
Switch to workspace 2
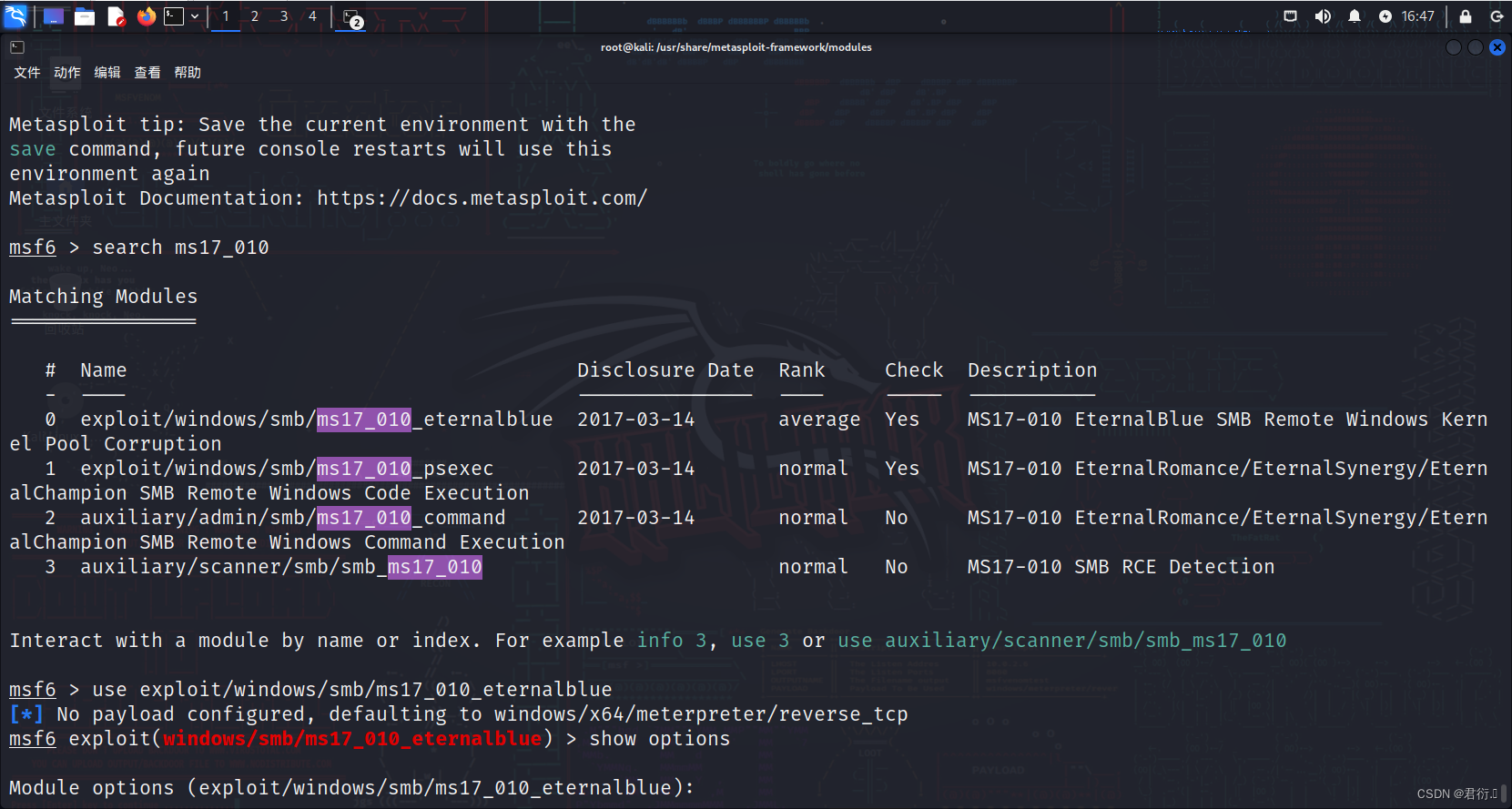[x=255, y=16]
